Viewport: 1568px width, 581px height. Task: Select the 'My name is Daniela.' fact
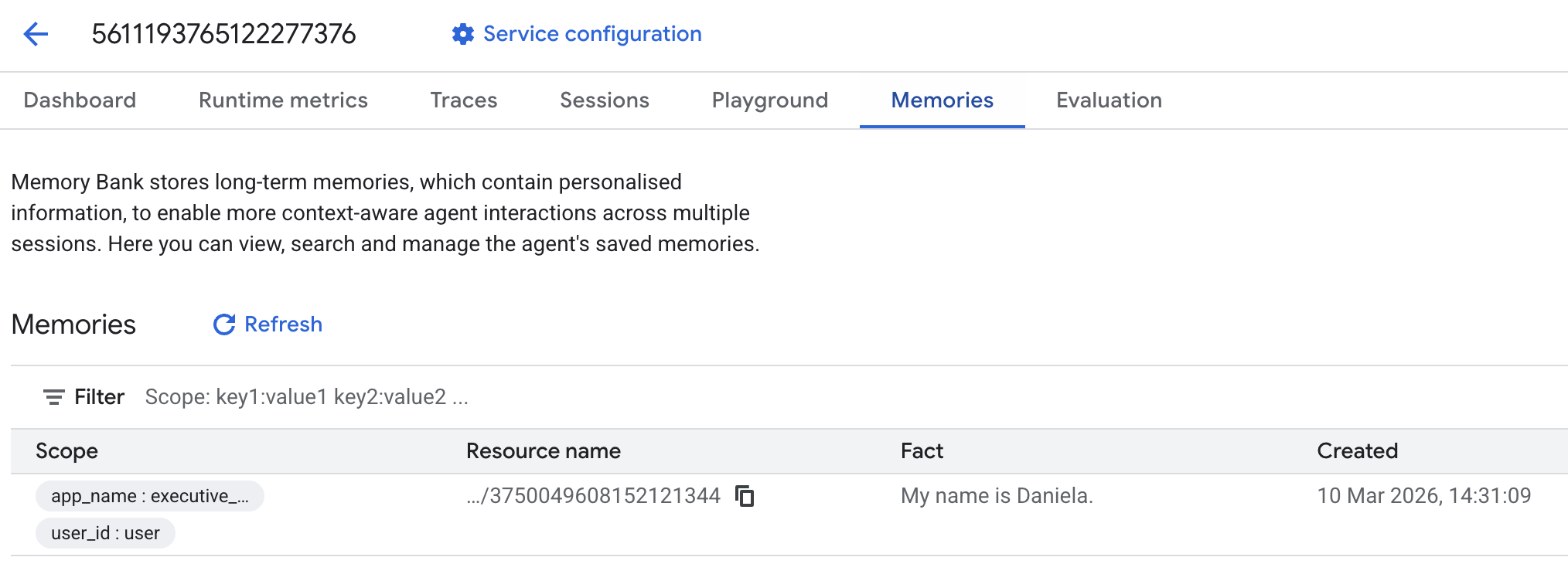[x=996, y=496]
